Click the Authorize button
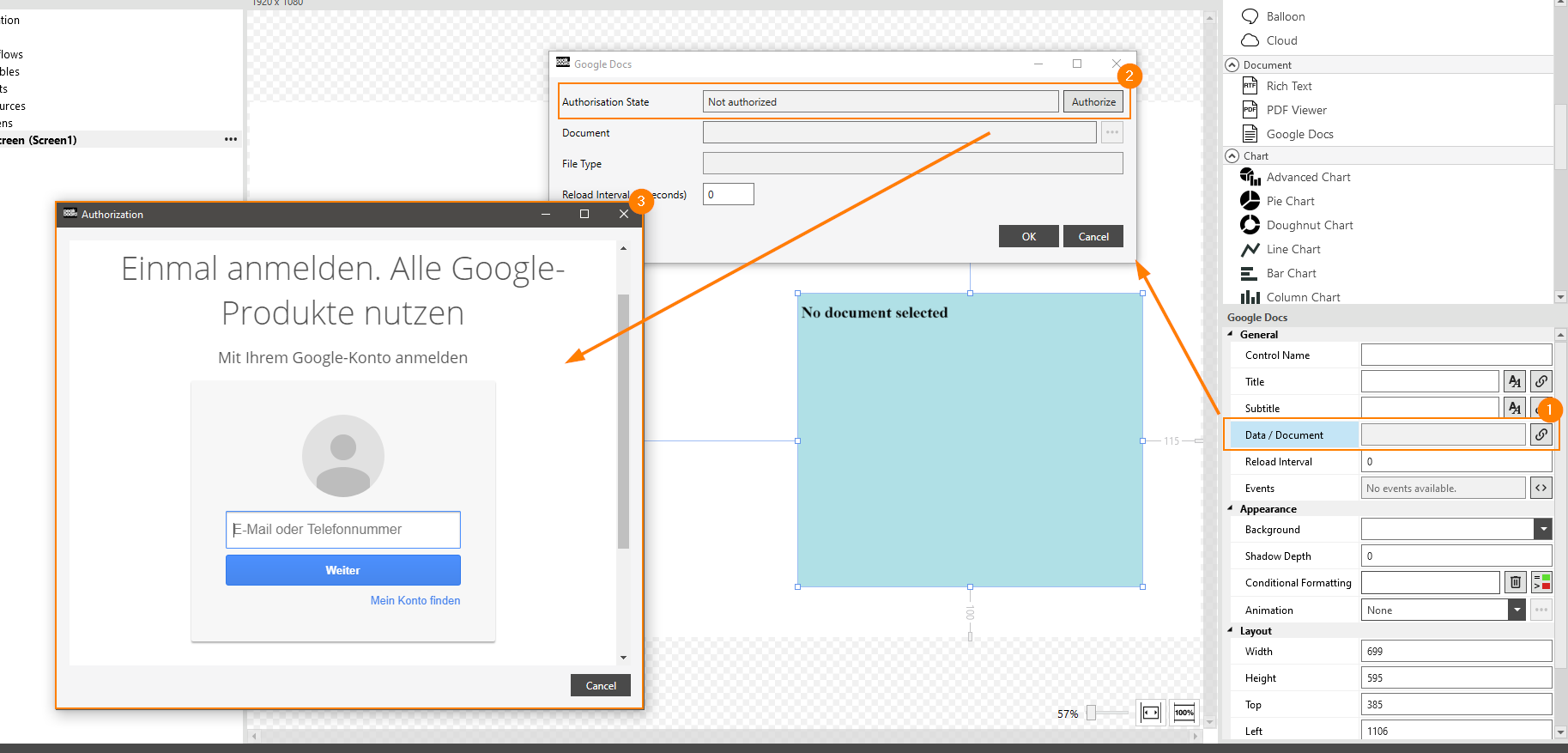 click(1093, 101)
